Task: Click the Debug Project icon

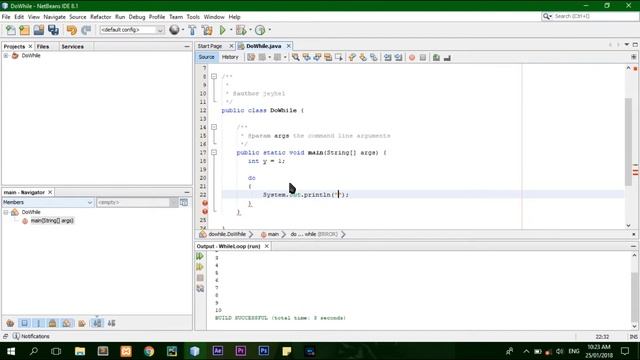Action: click(x=241, y=30)
